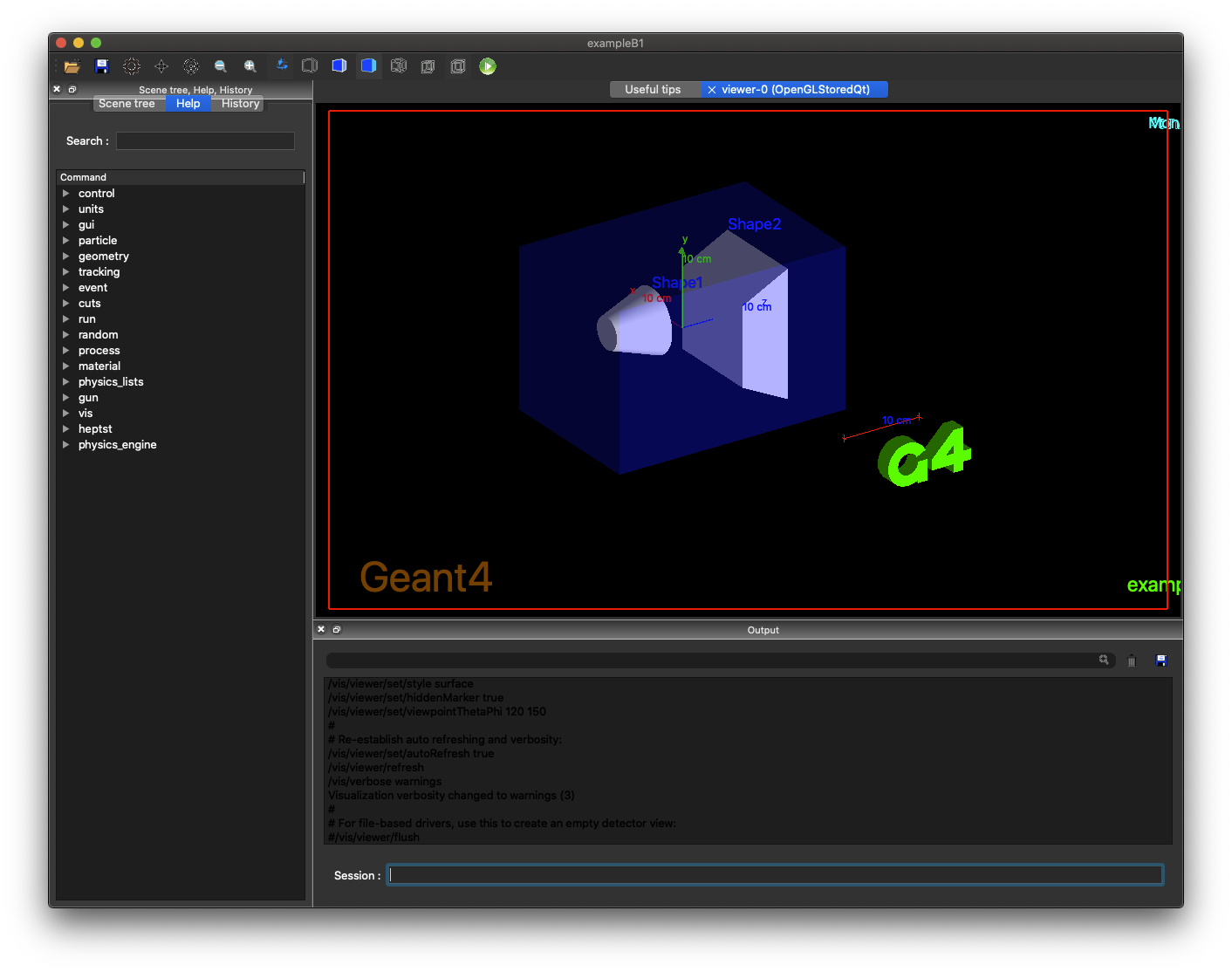The height and width of the screenshot is (972, 1232).
Task: Expand the event command group
Action: click(65, 288)
